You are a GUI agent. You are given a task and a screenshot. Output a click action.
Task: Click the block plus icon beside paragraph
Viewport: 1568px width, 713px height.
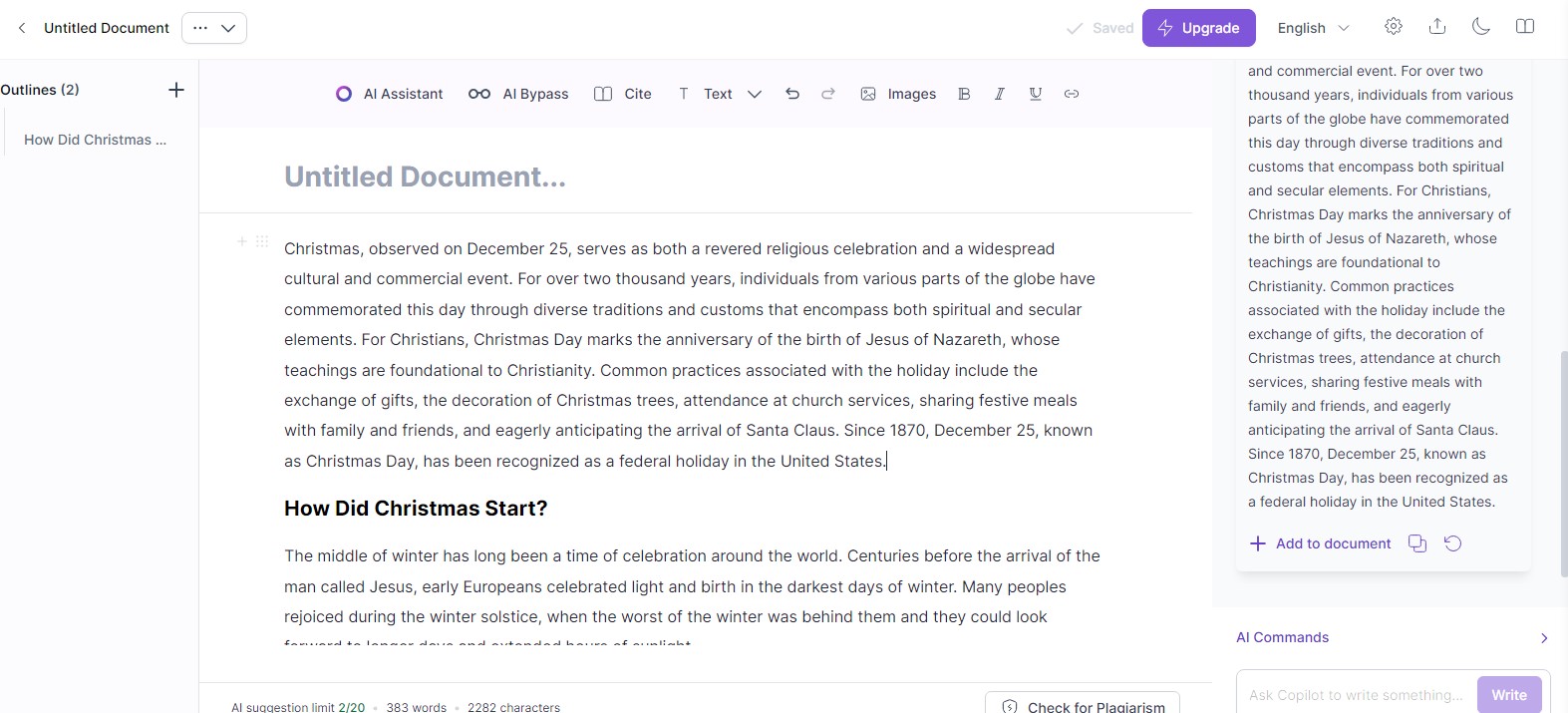pos(241,241)
